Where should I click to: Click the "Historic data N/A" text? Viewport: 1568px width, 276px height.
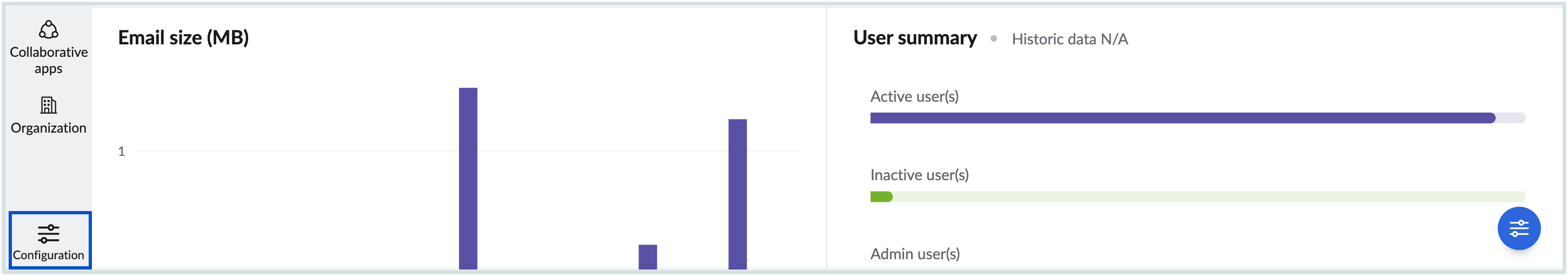[x=1069, y=39]
